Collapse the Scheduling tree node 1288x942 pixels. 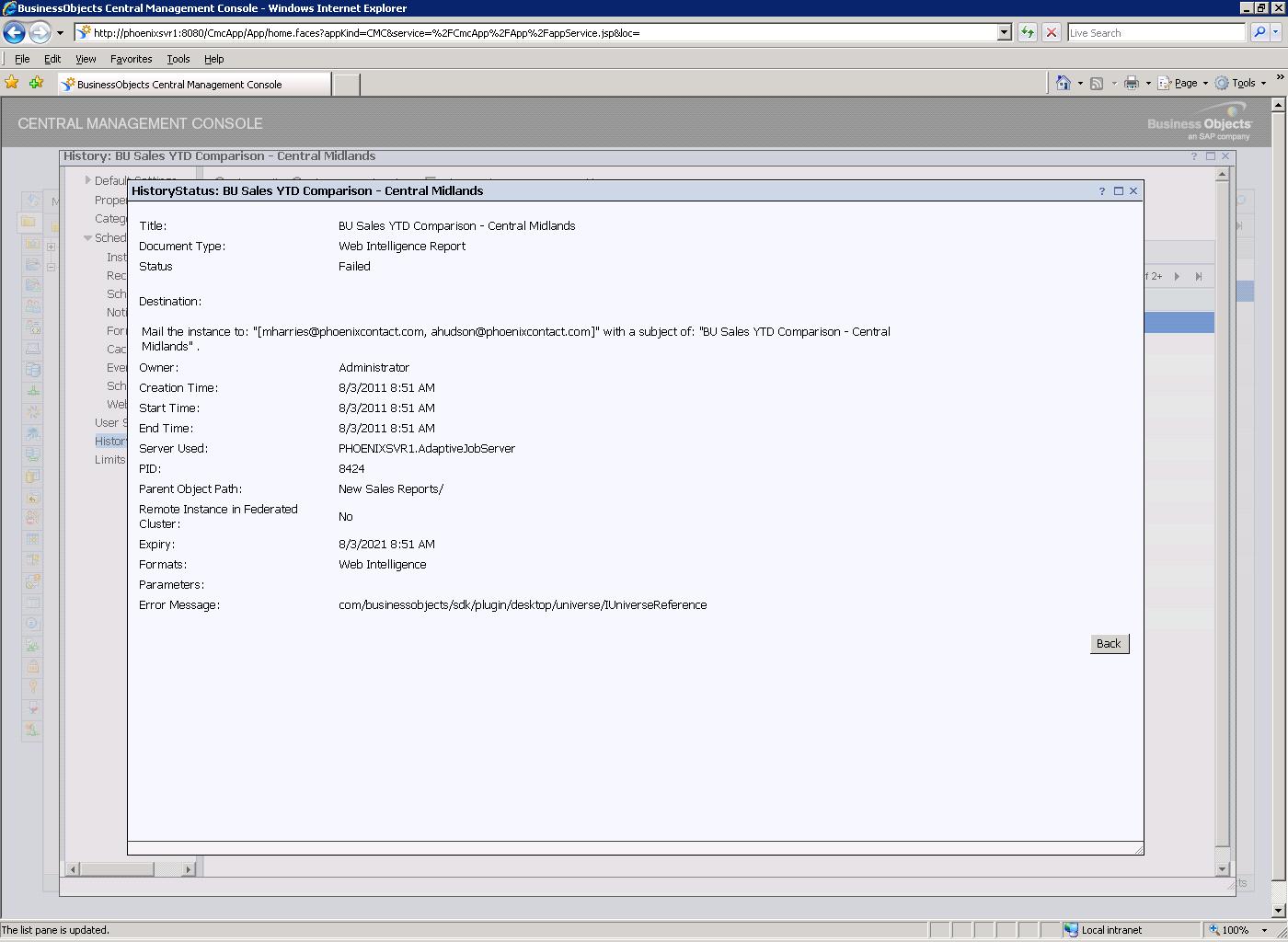pyautogui.click(x=86, y=237)
